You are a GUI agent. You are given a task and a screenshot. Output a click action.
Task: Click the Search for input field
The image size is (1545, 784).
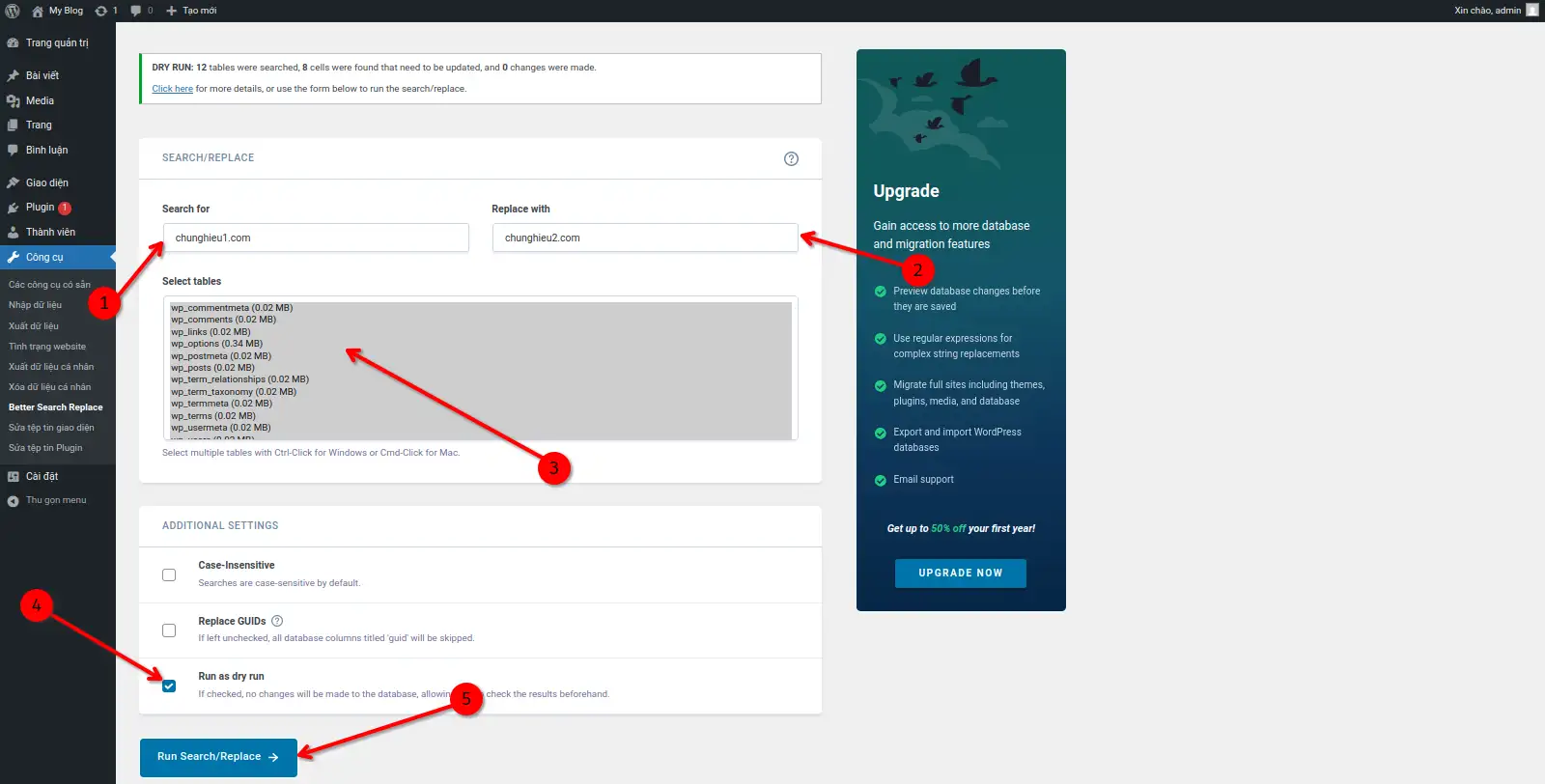[x=316, y=238]
